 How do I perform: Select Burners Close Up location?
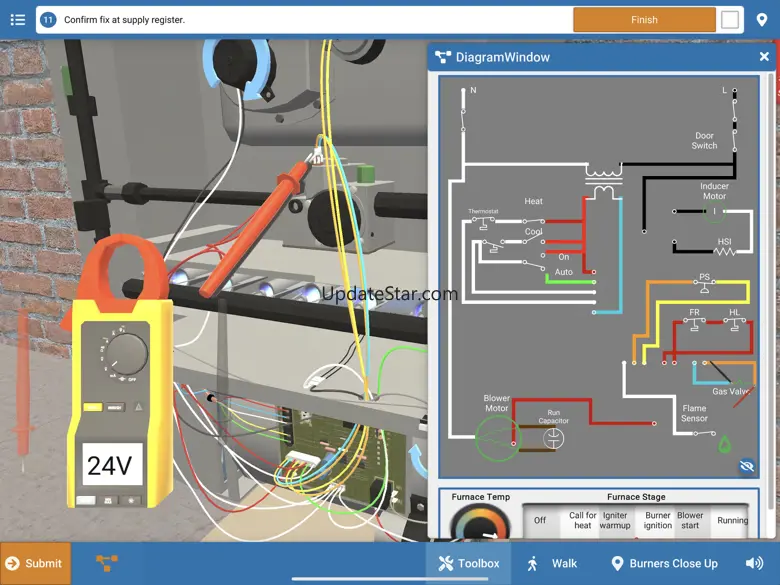[664, 563]
